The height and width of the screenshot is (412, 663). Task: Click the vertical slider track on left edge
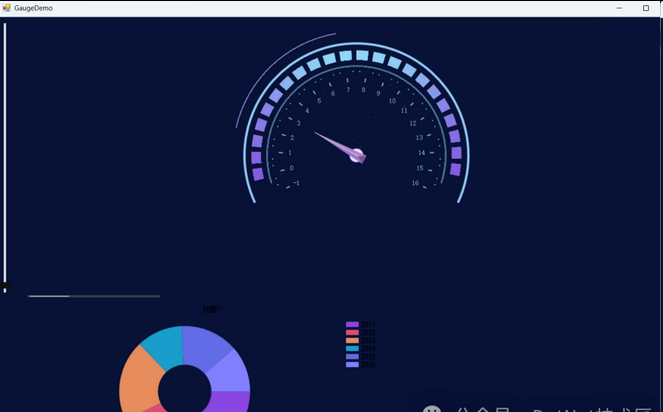click(x=5, y=150)
